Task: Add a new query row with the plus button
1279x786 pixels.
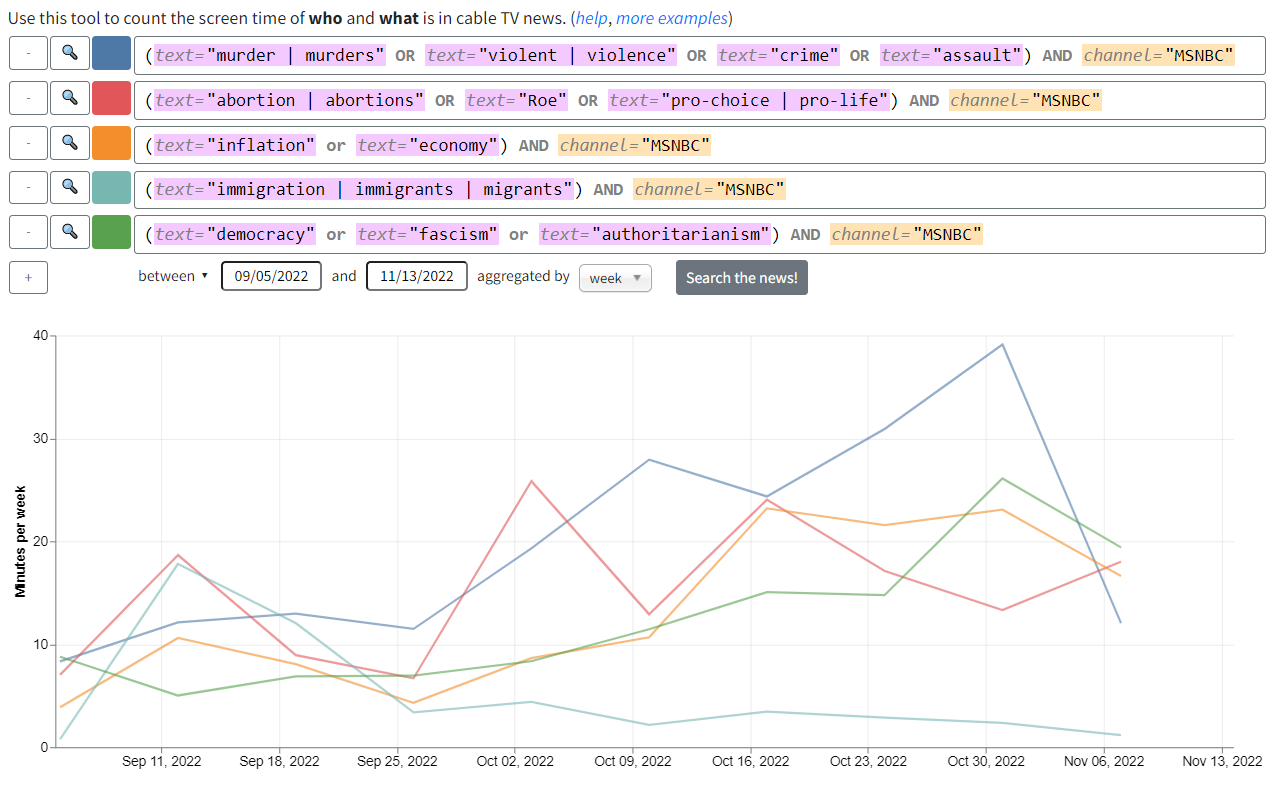Action: click(28, 277)
